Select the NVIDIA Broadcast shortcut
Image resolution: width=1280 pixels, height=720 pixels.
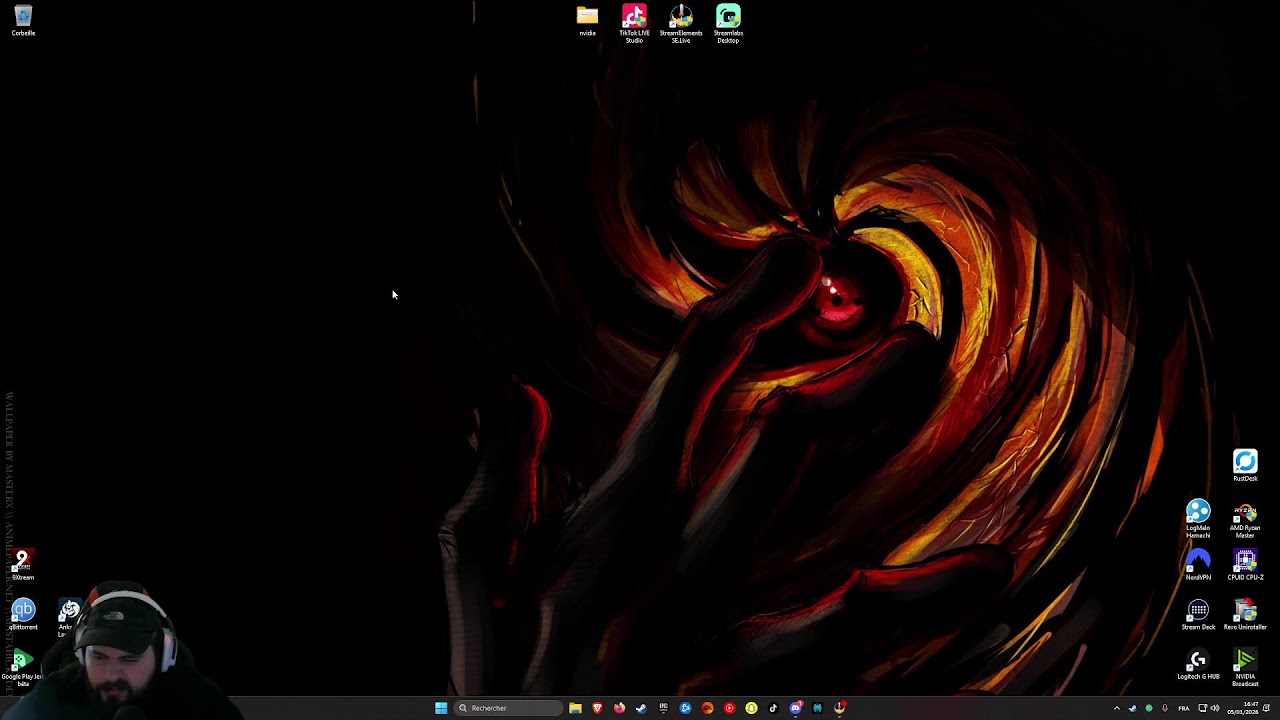(1245, 668)
